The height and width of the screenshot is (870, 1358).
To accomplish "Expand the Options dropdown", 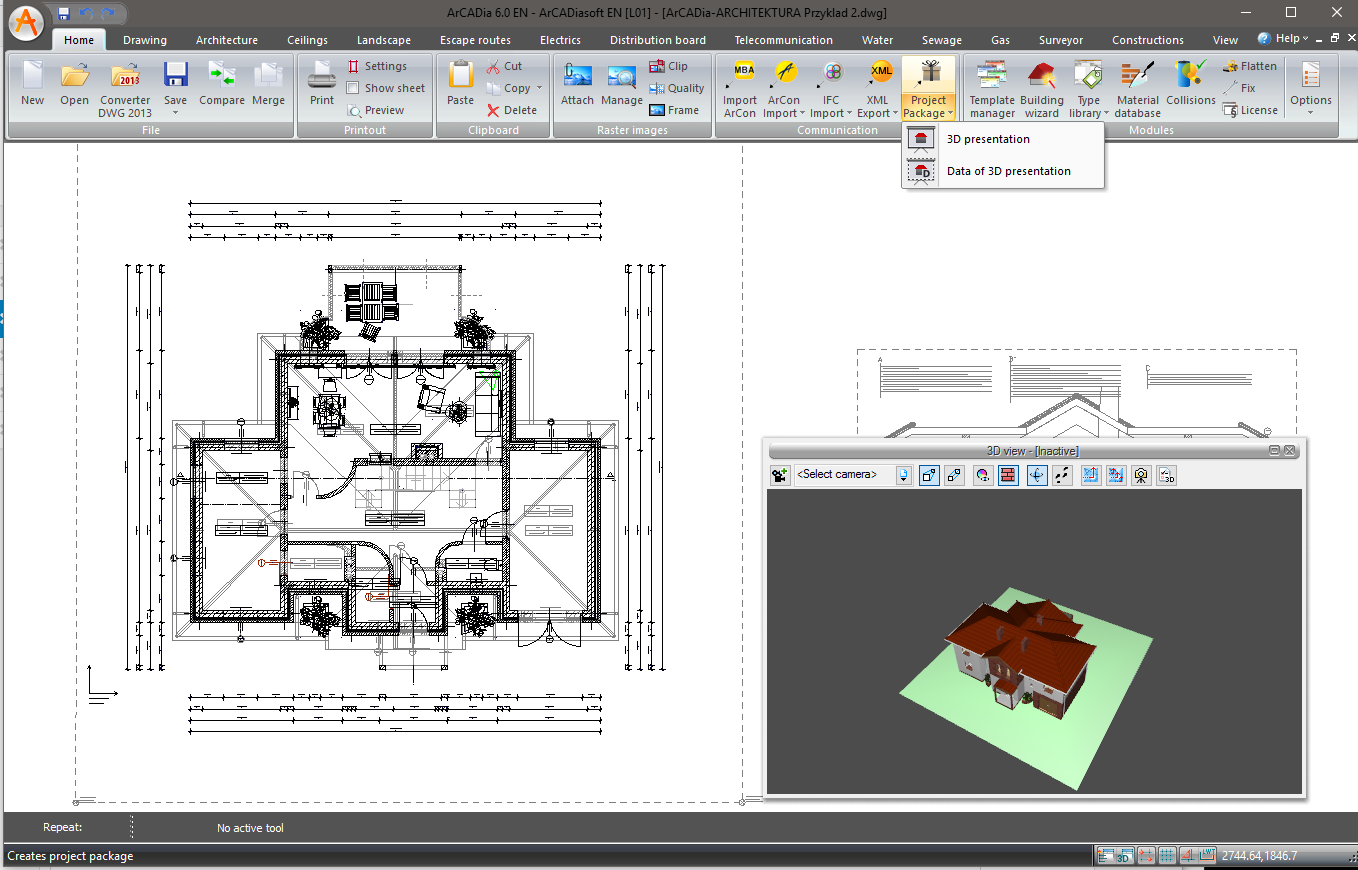I will point(1310,88).
